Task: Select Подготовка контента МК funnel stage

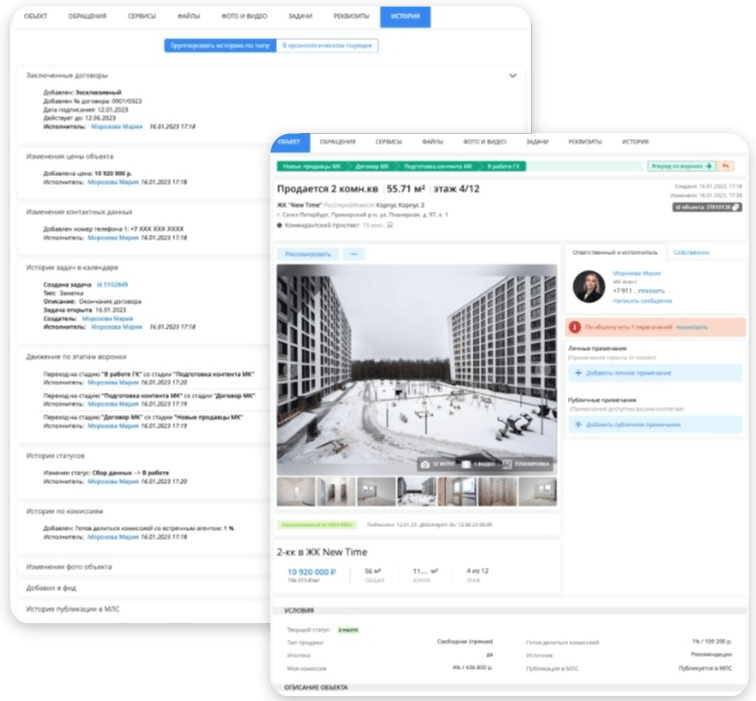Action: point(438,166)
